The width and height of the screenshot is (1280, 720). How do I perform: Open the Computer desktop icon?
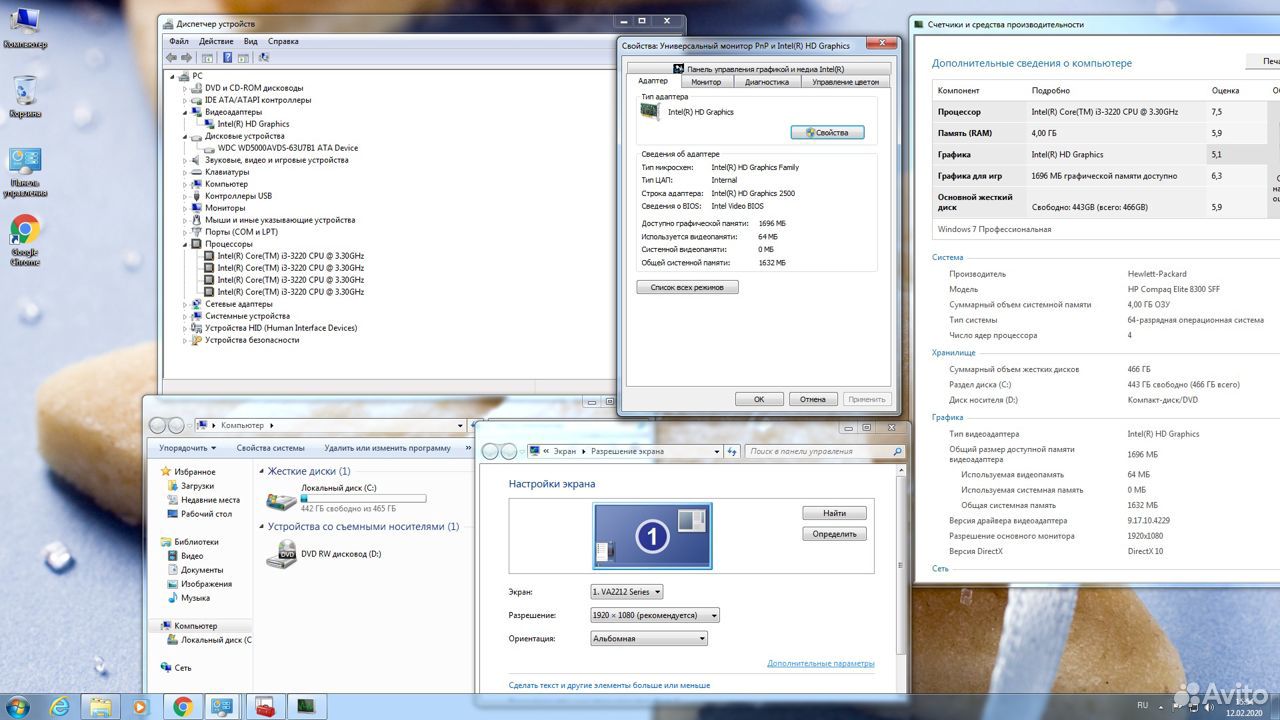(24, 27)
